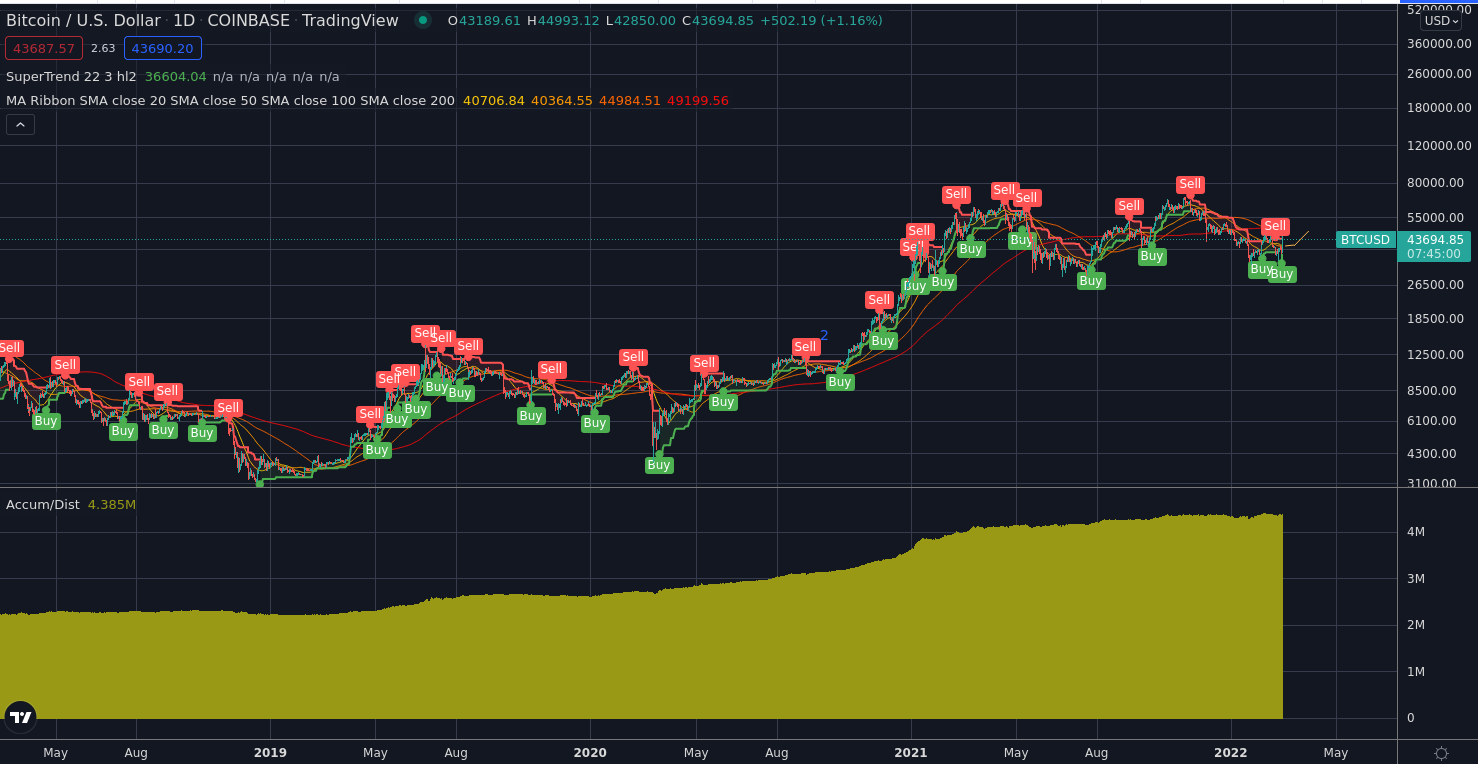Click current price label 43694.85

[1434, 240]
